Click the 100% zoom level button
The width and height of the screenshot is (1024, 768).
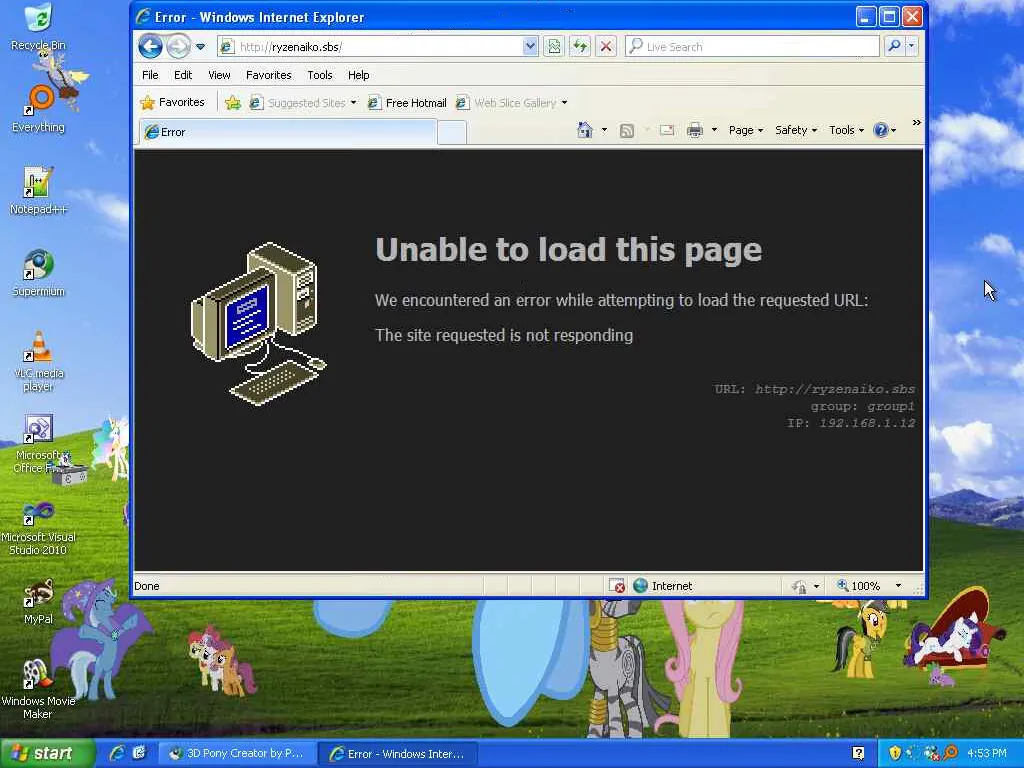coord(859,586)
